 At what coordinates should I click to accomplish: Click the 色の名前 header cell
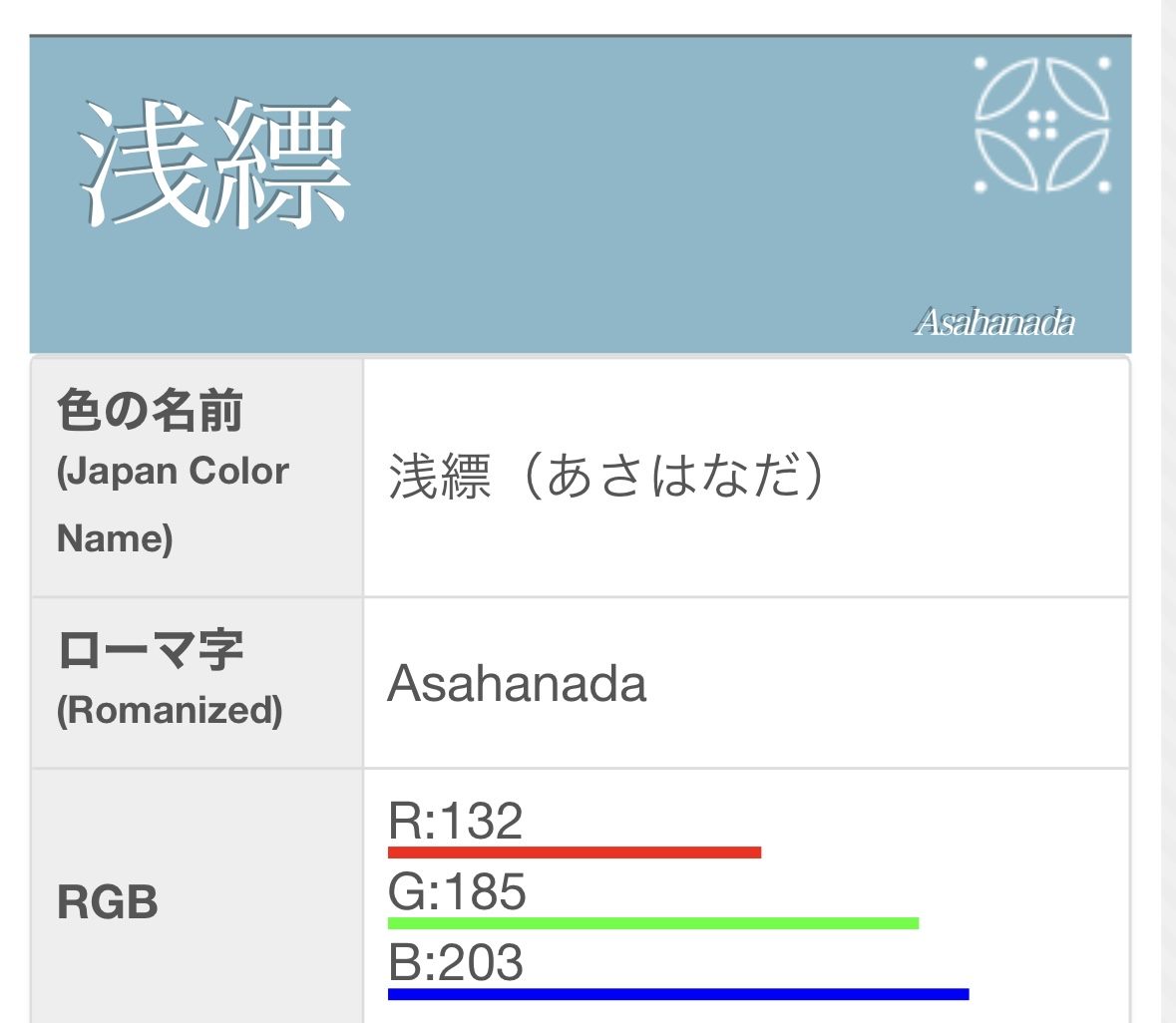coord(196,478)
